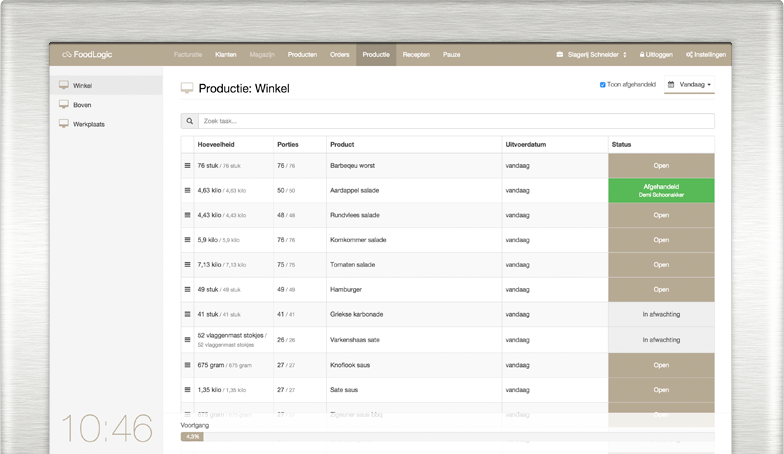Click the Barbeqeu worst product name

pyautogui.click(x=352, y=166)
